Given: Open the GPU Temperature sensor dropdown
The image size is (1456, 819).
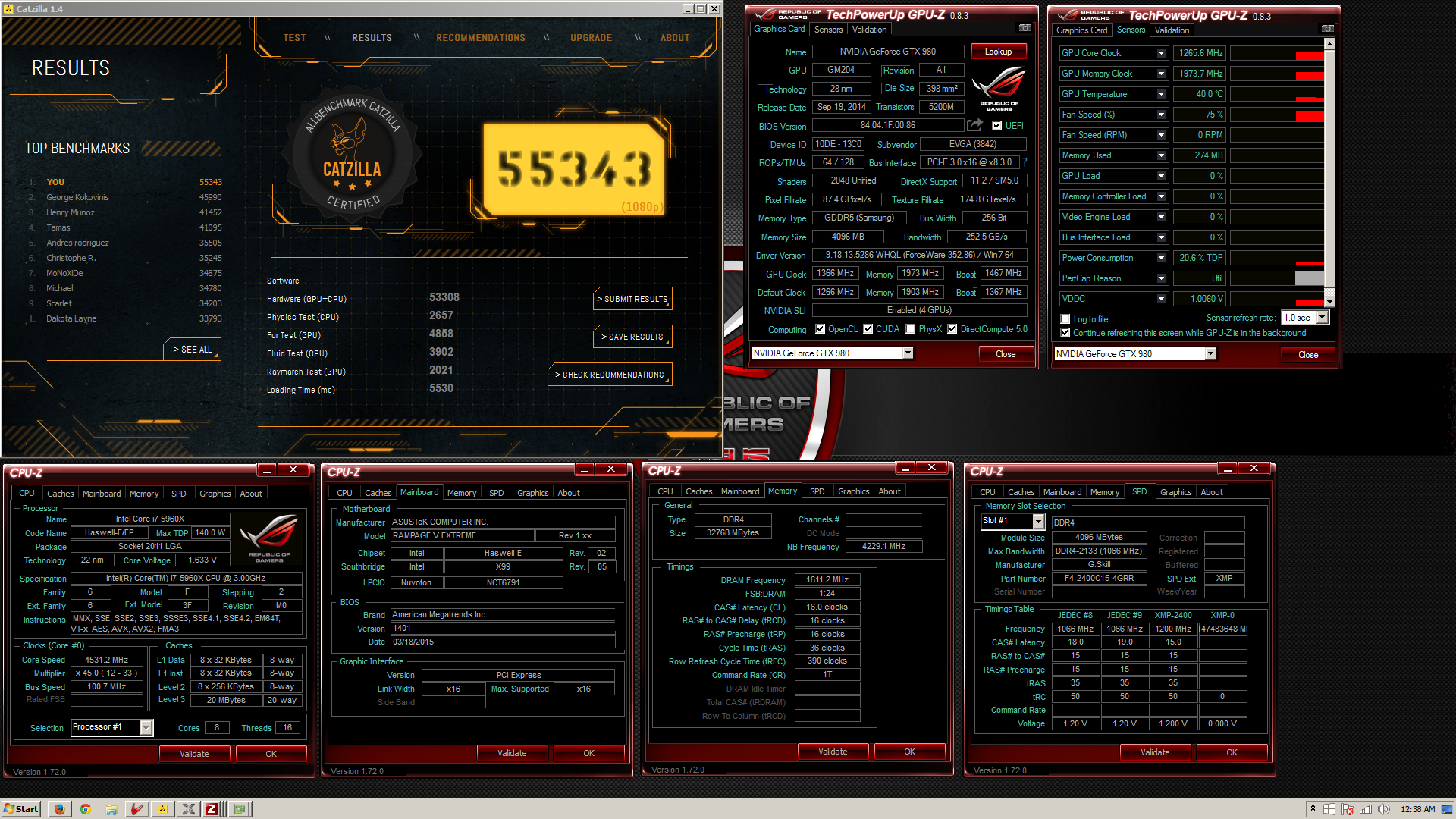Looking at the screenshot, I should (x=1161, y=94).
